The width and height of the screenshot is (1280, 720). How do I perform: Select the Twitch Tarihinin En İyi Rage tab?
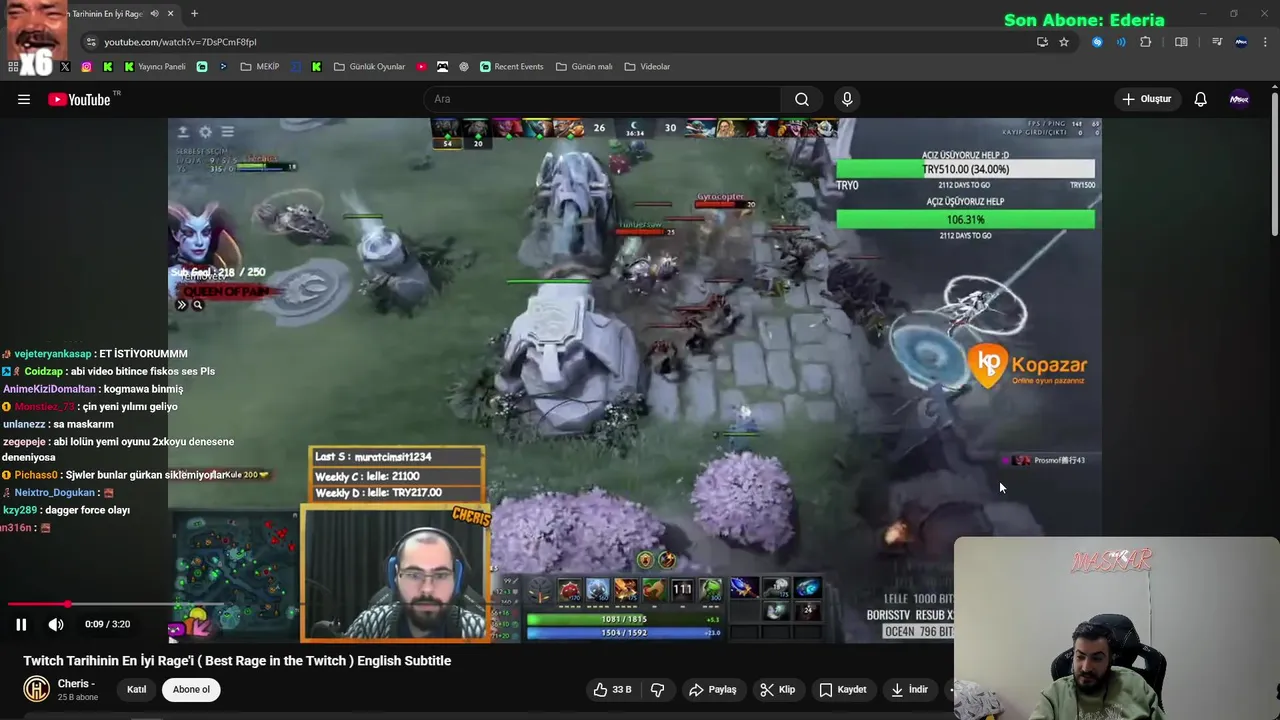pyautogui.click(x=107, y=14)
